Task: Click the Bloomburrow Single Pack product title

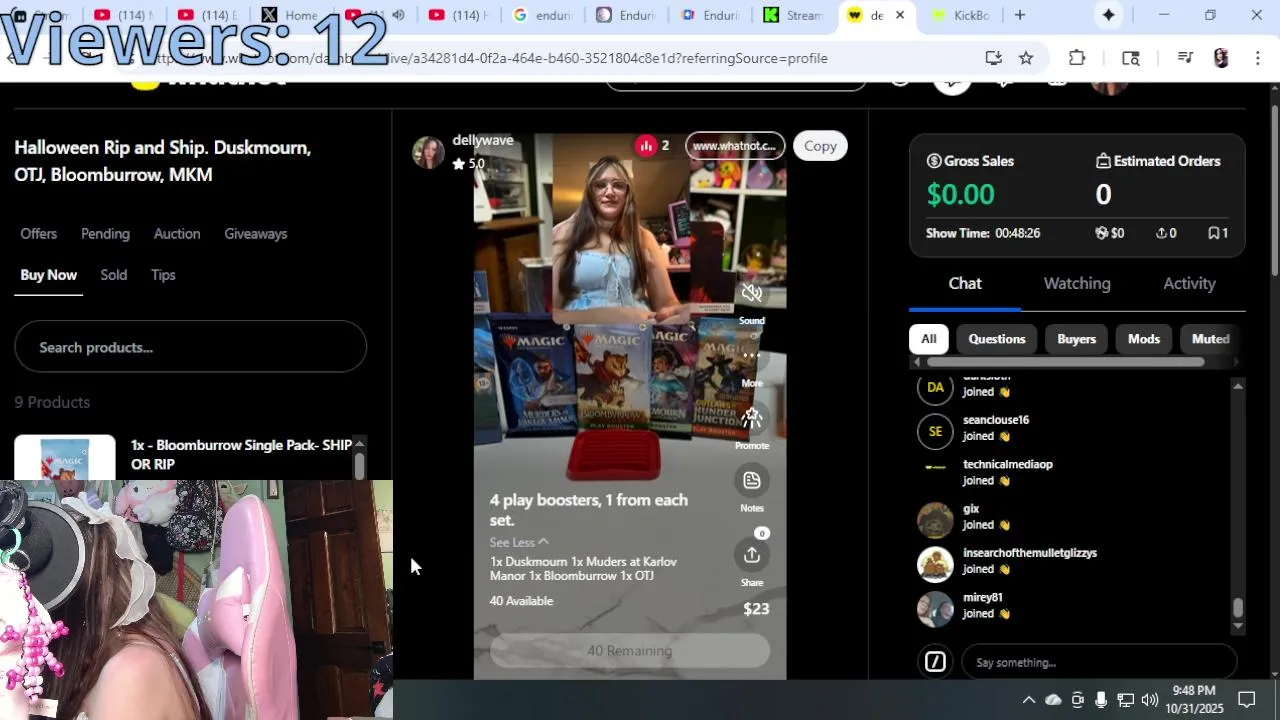Action: click(x=241, y=454)
